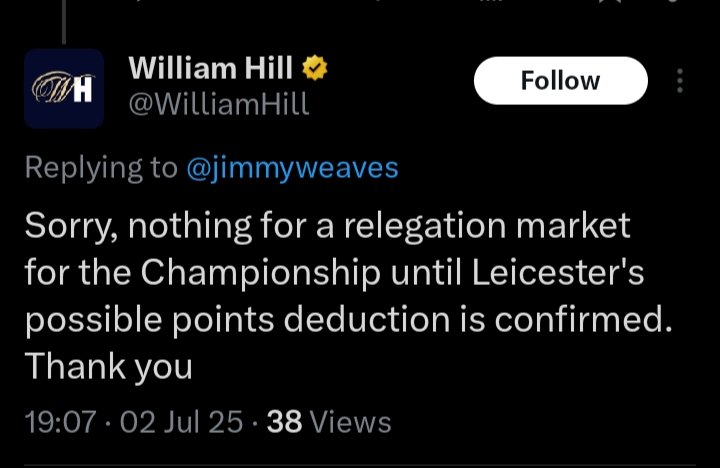Click the word 'Championship' in the reply
This screenshot has height=468, width=720.
tap(260, 273)
